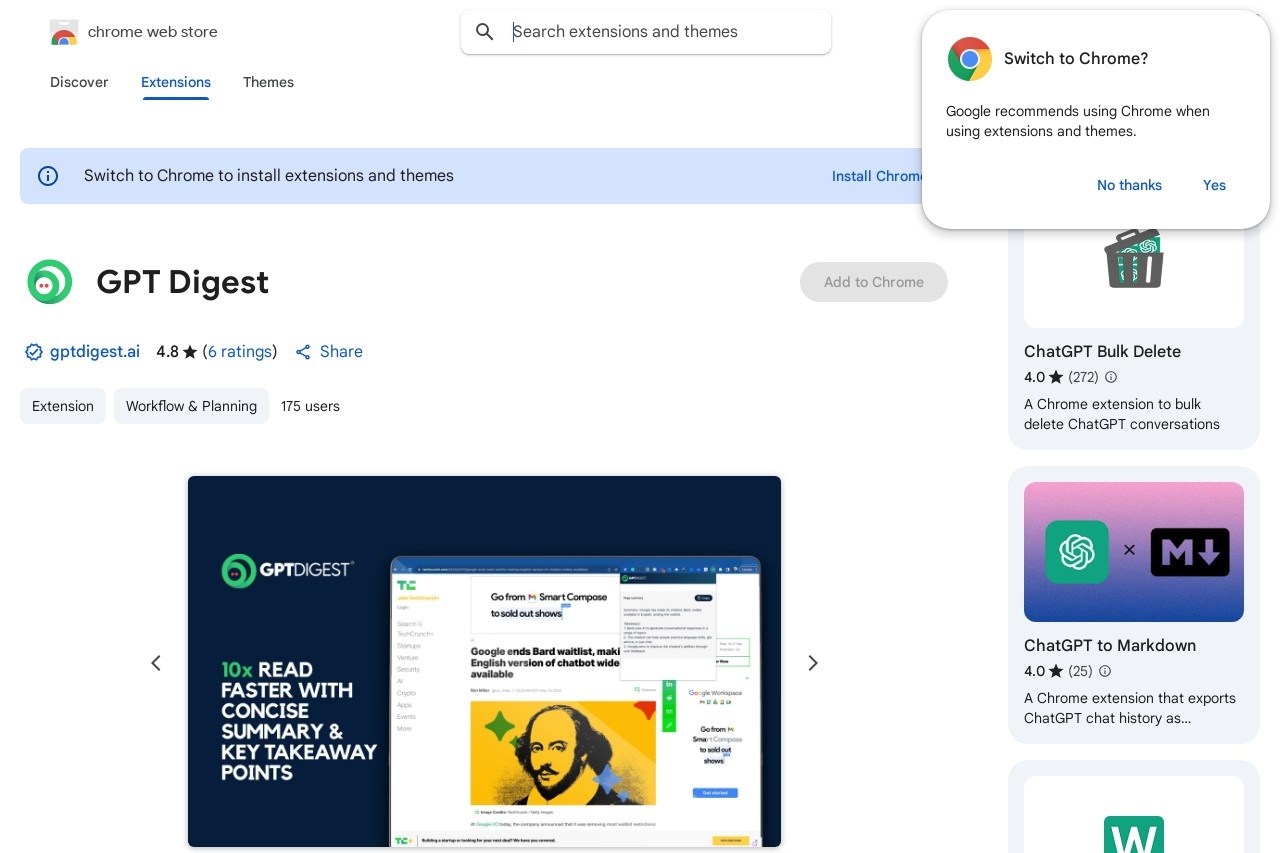1280x853 pixels.
Task: Click No thanks in the Chrome popup
Action: (1129, 185)
